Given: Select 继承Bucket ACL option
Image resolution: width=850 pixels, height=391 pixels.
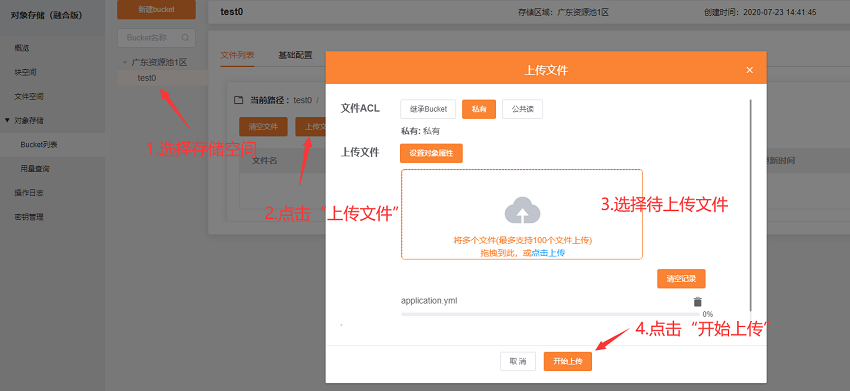Looking at the screenshot, I should (x=428, y=109).
